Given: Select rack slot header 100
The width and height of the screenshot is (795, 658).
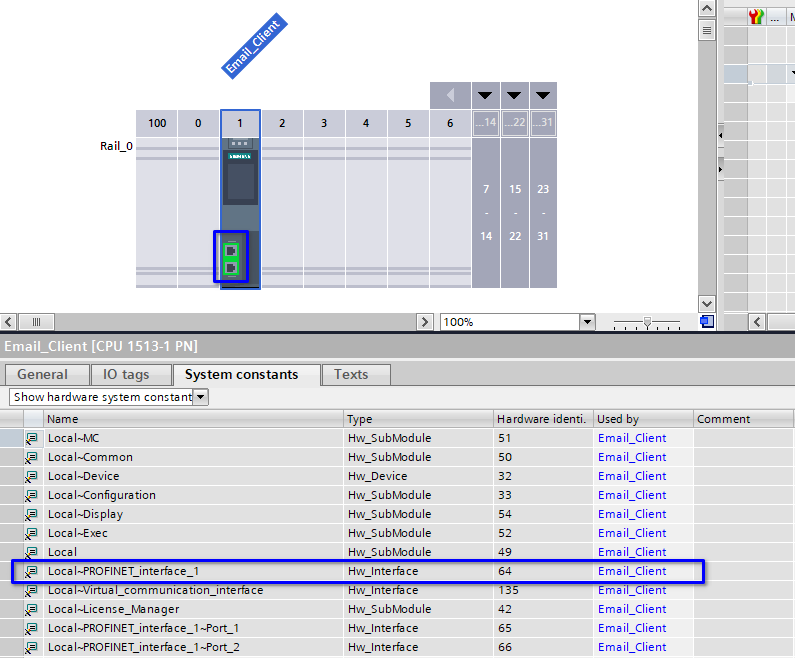Looking at the screenshot, I should 157,123.
